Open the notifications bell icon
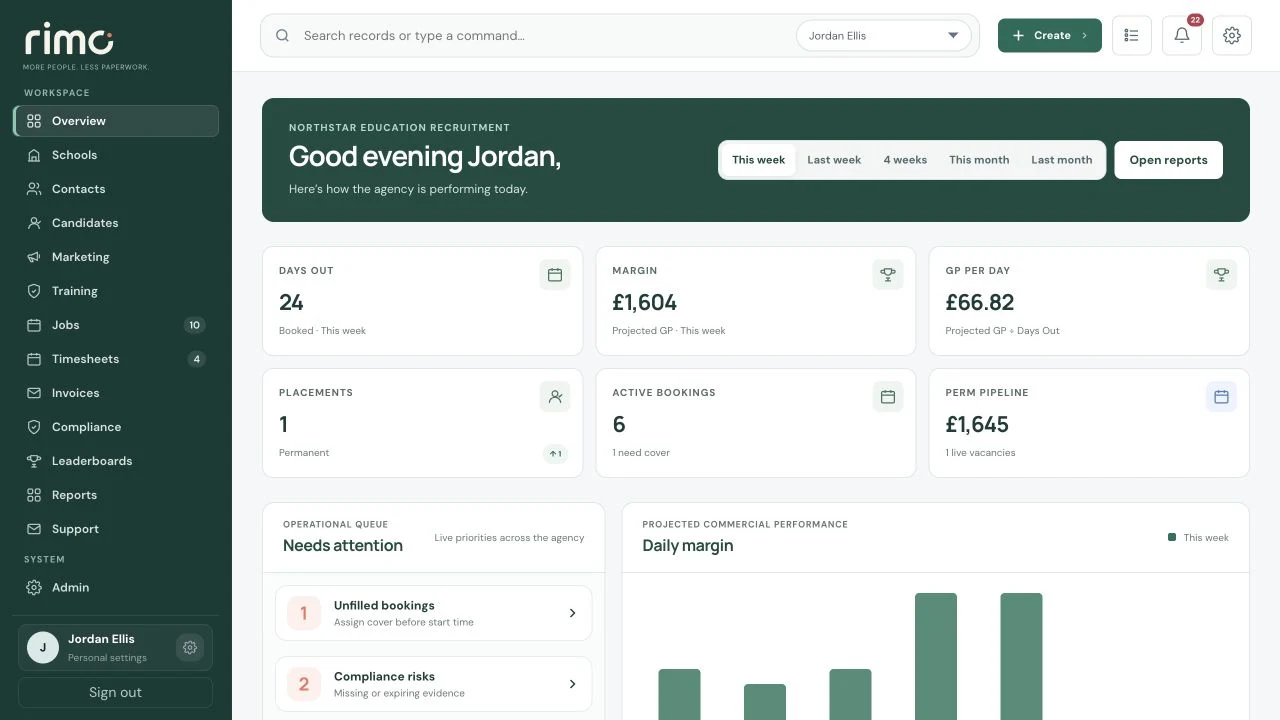1280x720 pixels. tap(1181, 35)
